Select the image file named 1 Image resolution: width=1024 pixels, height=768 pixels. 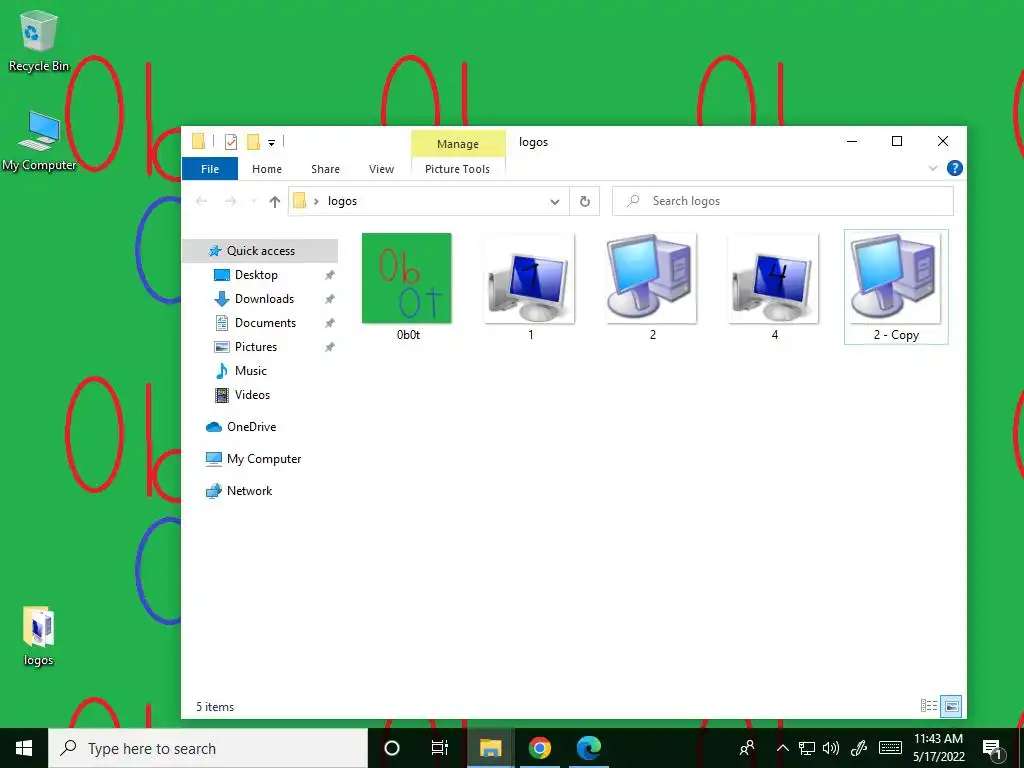(x=530, y=287)
